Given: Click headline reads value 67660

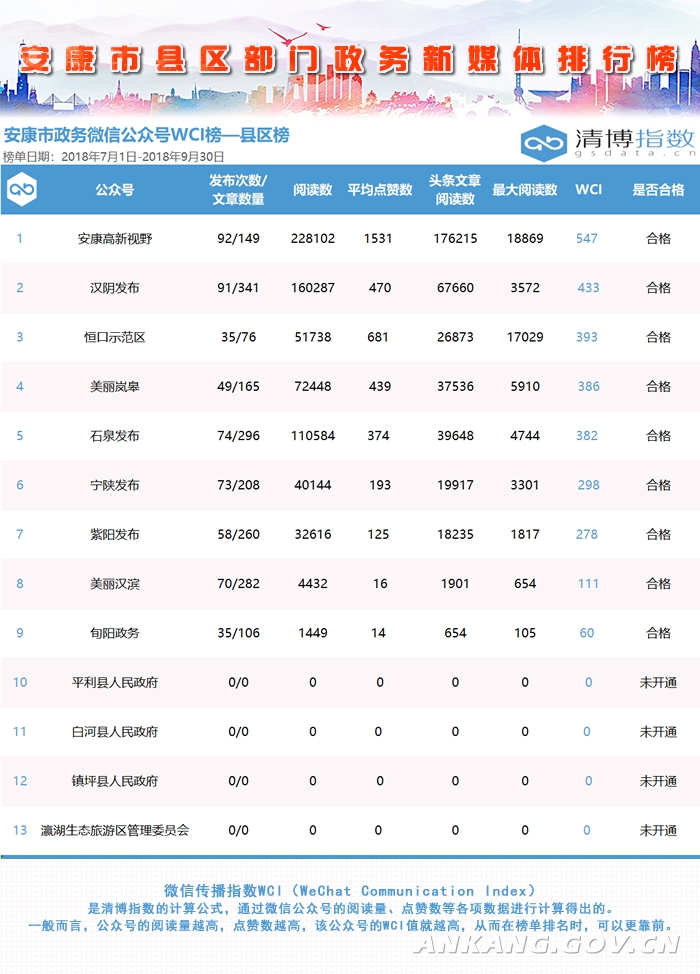Looking at the screenshot, I should (455, 288).
